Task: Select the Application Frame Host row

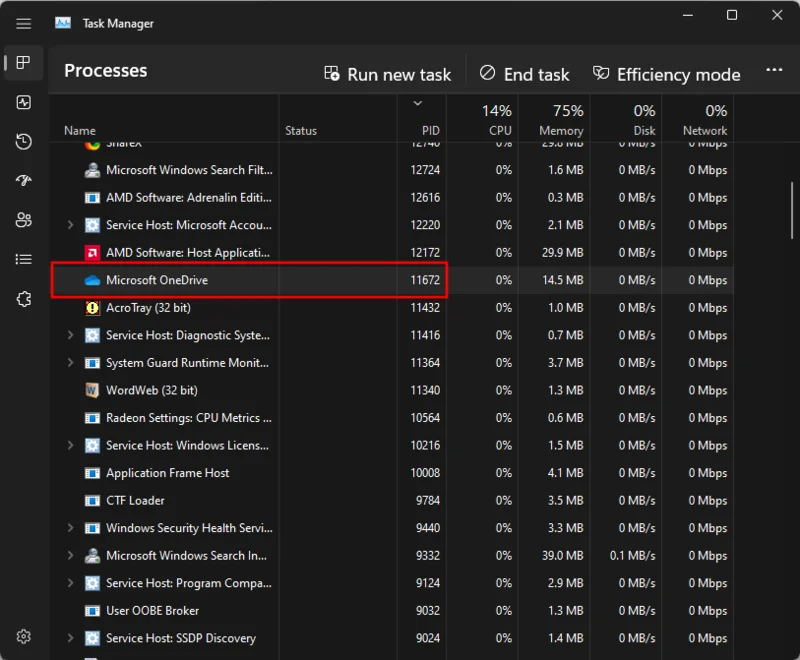Action: pyautogui.click(x=392, y=473)
